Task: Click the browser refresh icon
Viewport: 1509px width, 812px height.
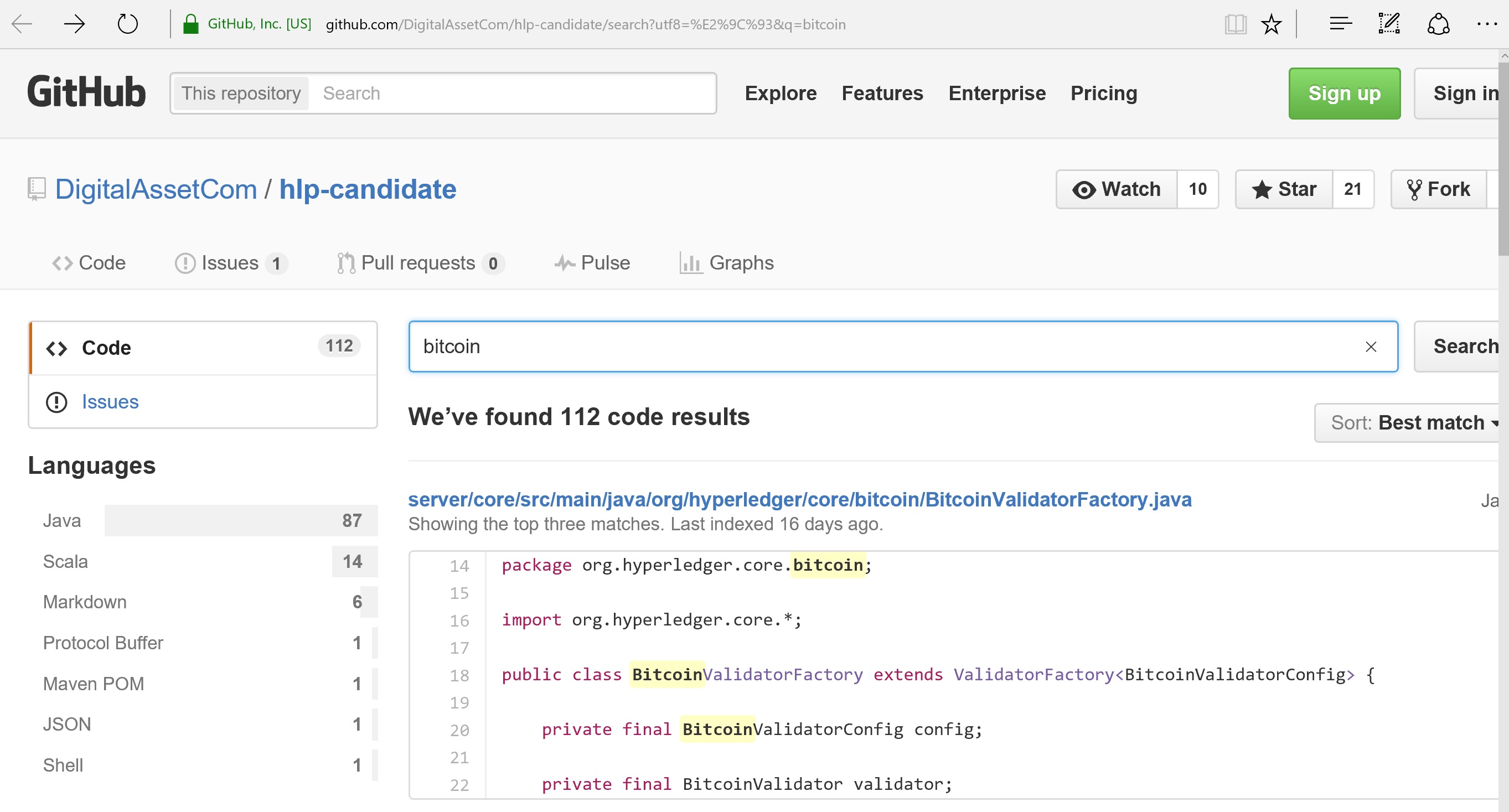Action: tap(127, 24)
